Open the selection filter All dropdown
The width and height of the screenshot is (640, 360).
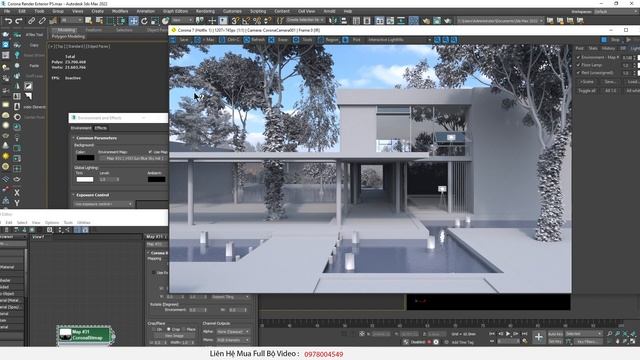71,20
